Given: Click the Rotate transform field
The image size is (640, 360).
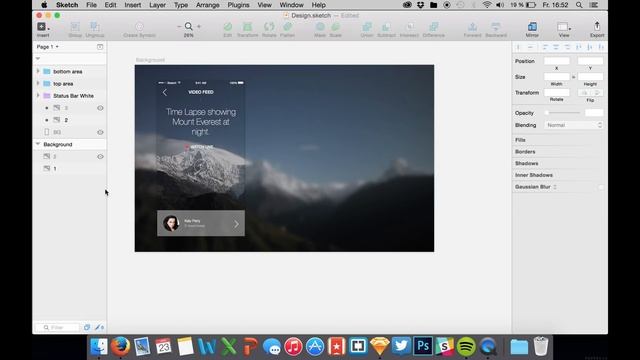Looking at the screenshot, I should click(556, 93).
